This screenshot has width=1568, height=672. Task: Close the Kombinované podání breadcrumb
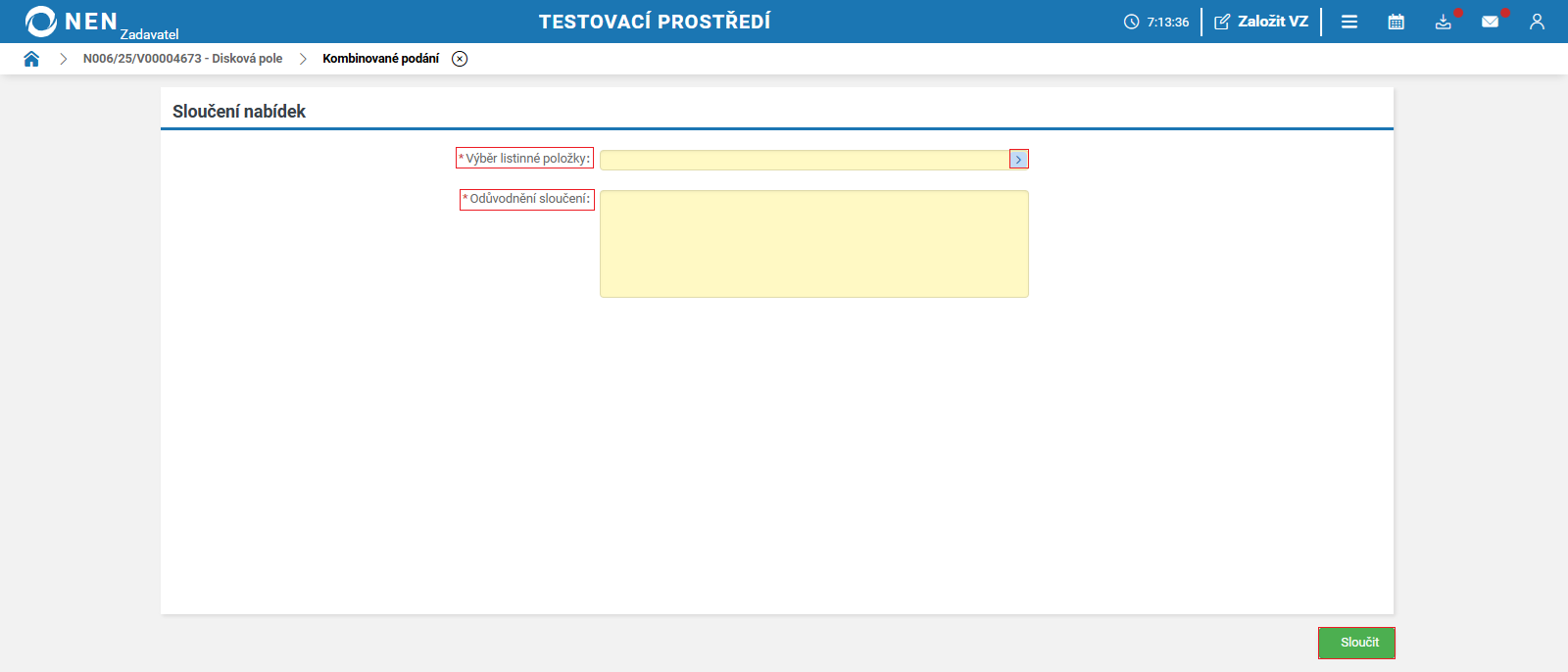tap(460, 59)
